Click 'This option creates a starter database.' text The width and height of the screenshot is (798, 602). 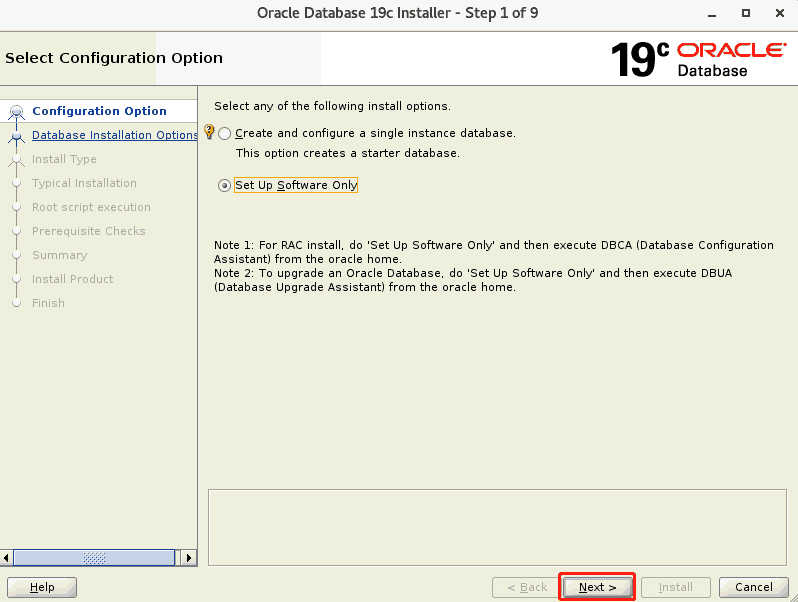(348, 153)
